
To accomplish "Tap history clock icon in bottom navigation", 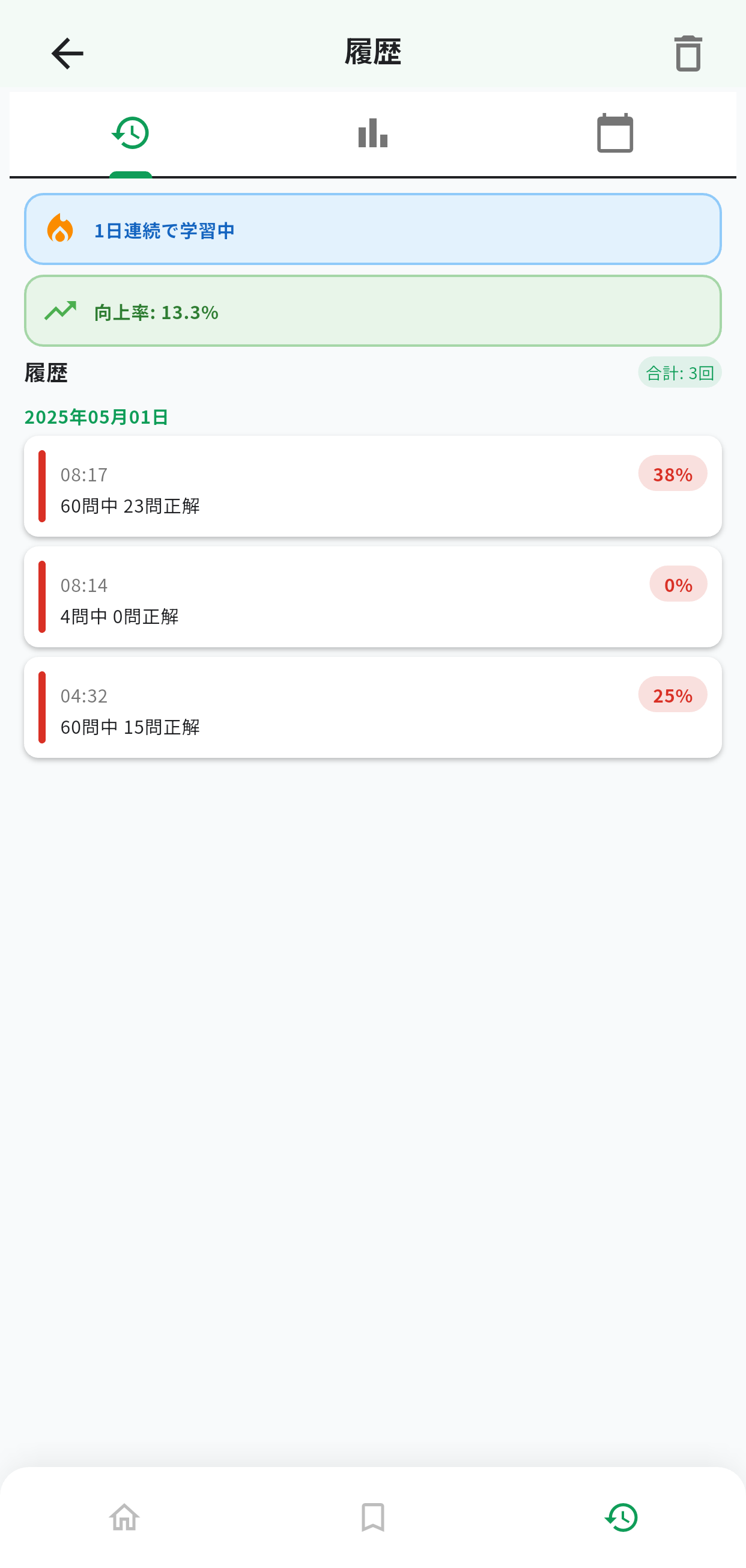I will (620, 1517).
